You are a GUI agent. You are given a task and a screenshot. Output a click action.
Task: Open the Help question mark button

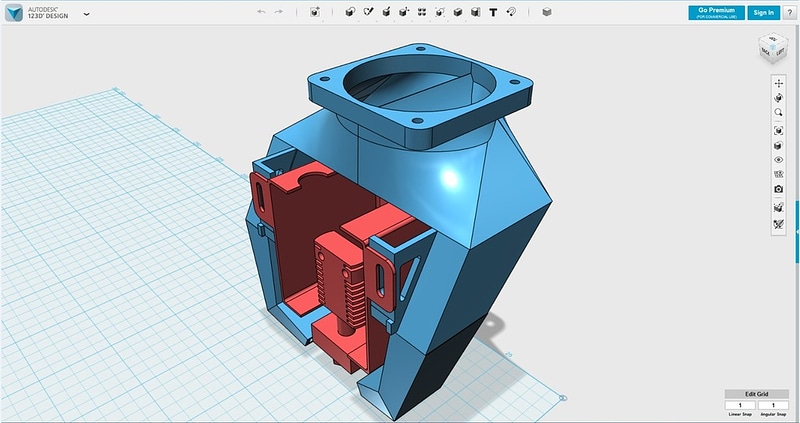tap(790, 13)
